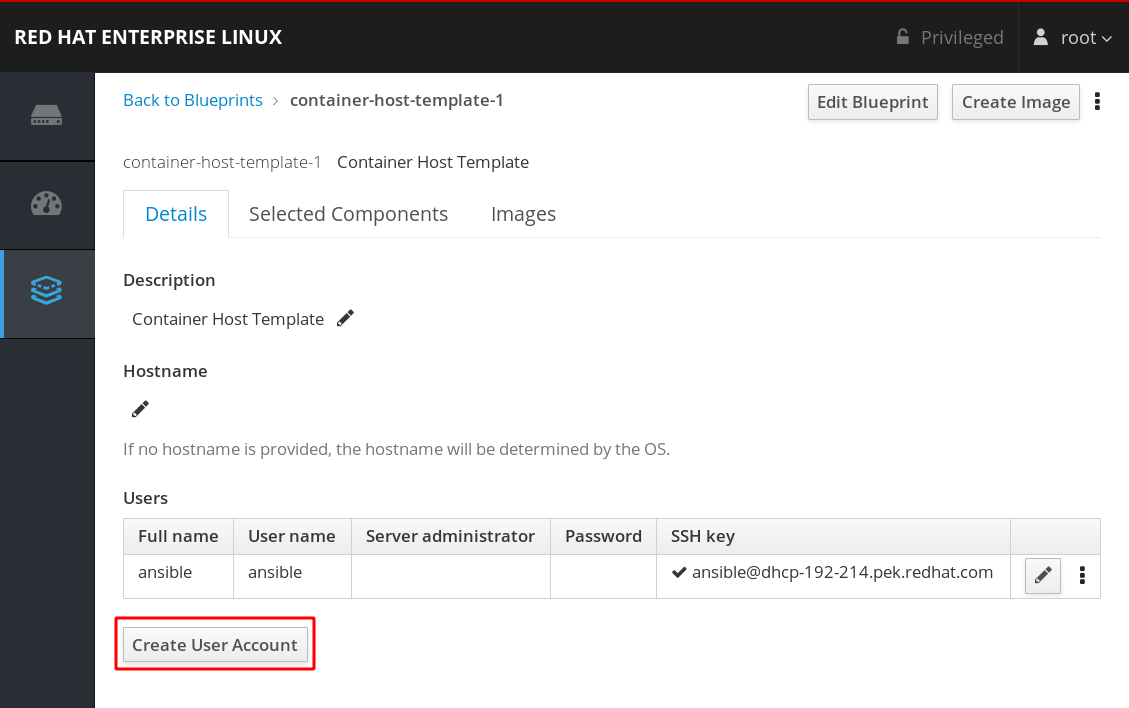This screenshot has height=708, width=1129.
Task: Switch to the Selected Components tab
Action: [348, 214]
